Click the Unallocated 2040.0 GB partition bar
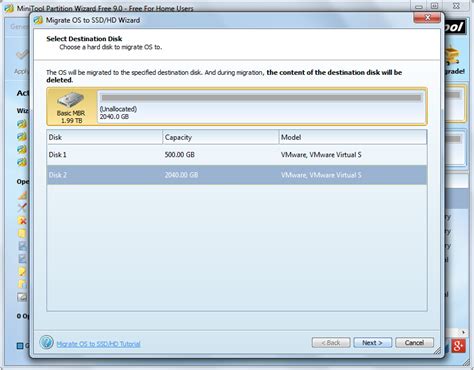This screenshot has width=474, height=370. tap(262, 107)
